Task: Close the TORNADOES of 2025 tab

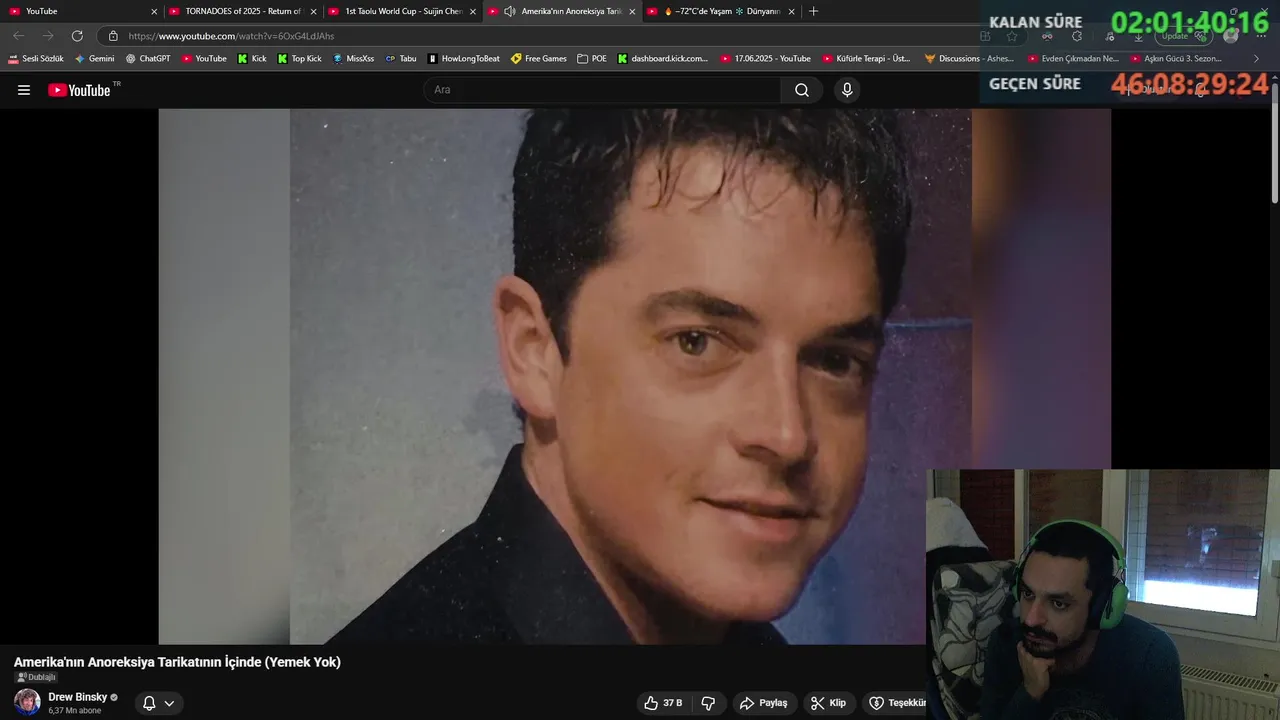Action: [313, 11]
